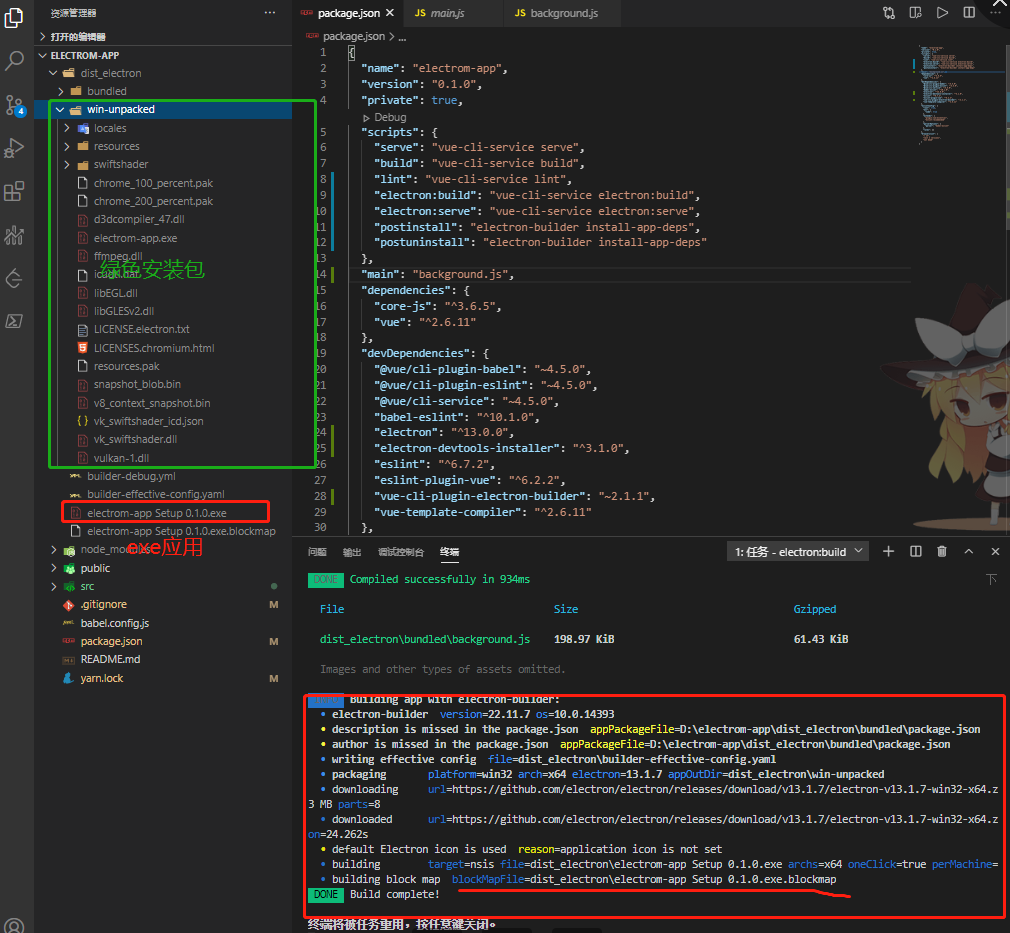Viewport: 1010px width, 933px height.
Task: Kill the terminal with trash icon
Action: point(942,552)
